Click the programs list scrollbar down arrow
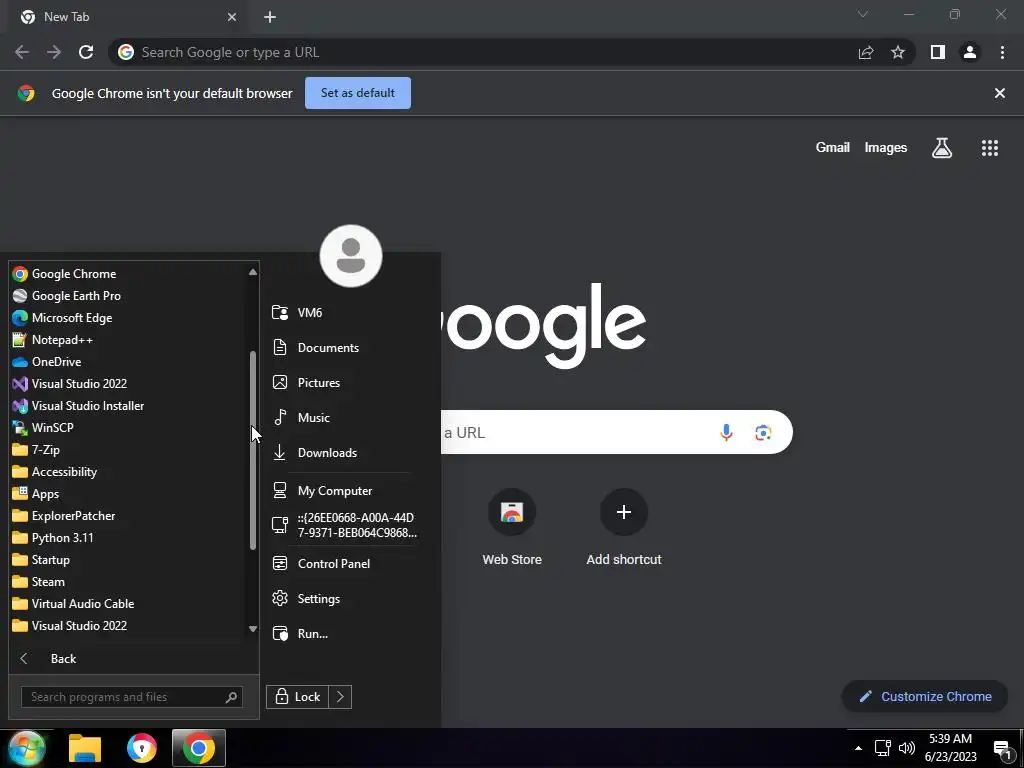Viewport: 1024px width, 768px height. click(x=253, y=629)
